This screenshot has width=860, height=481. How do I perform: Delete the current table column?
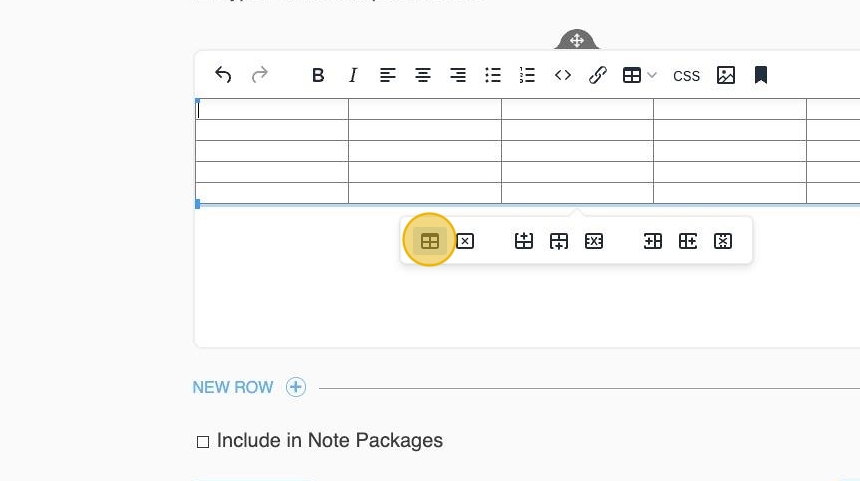pos(723,241)
